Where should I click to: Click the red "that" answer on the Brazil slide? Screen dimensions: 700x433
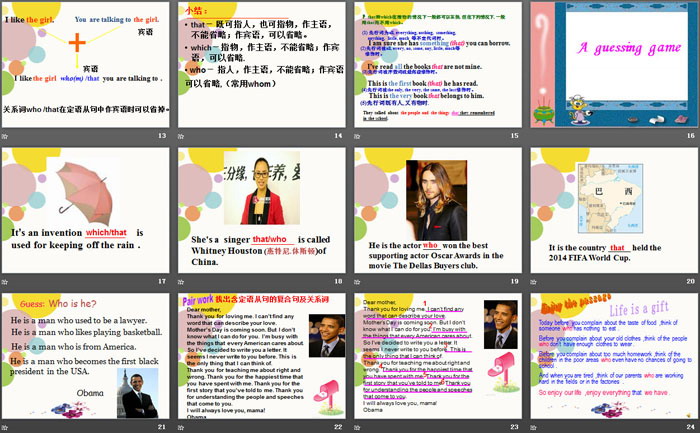pos(618,247)
